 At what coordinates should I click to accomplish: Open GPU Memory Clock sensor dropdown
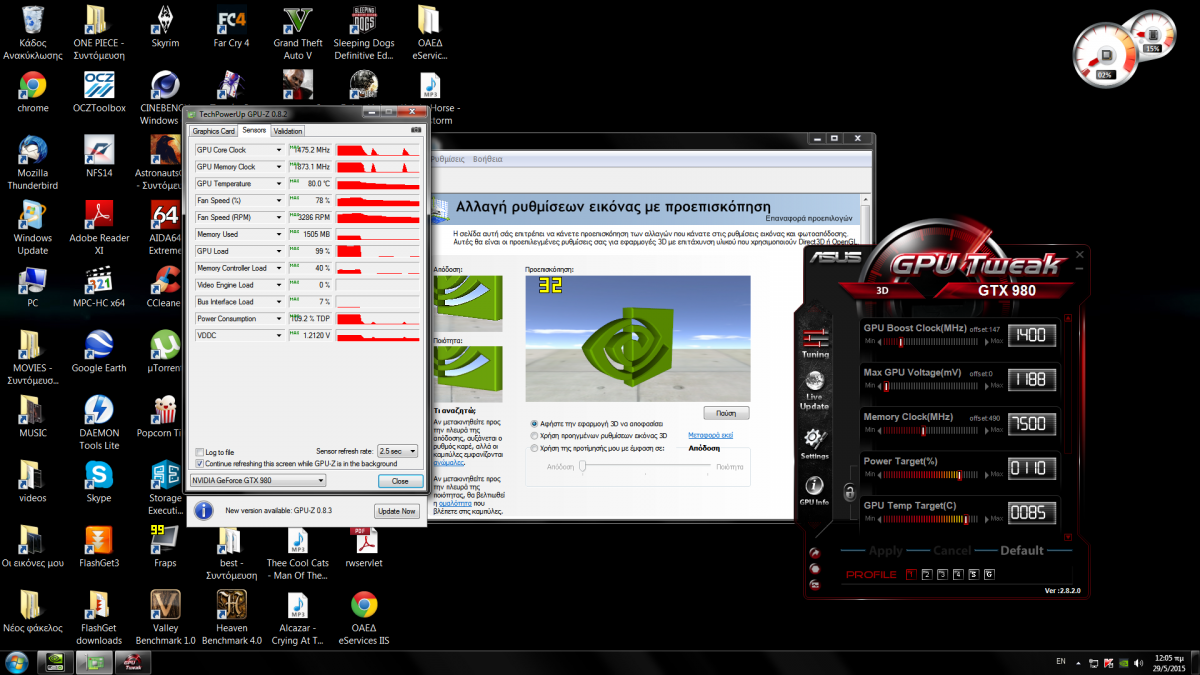pos(278,167)
